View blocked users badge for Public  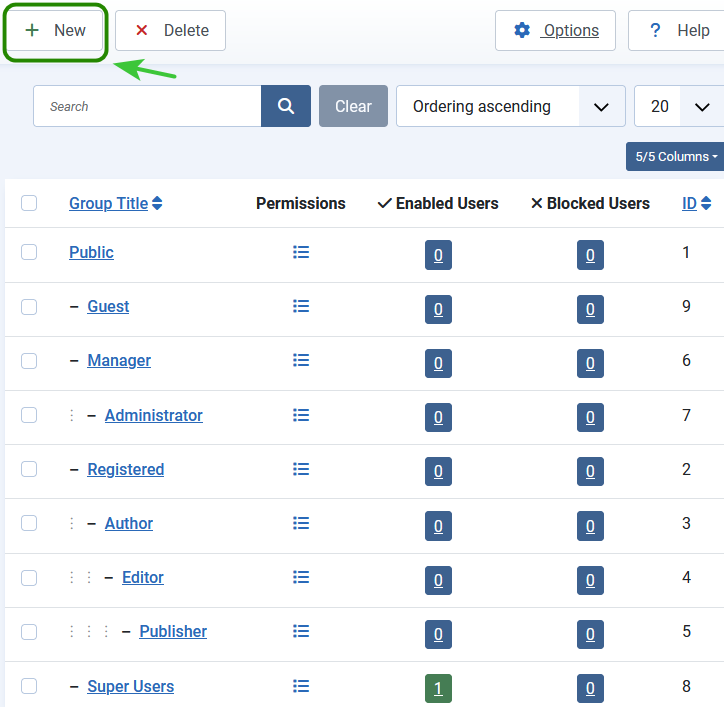click(590, 255)
